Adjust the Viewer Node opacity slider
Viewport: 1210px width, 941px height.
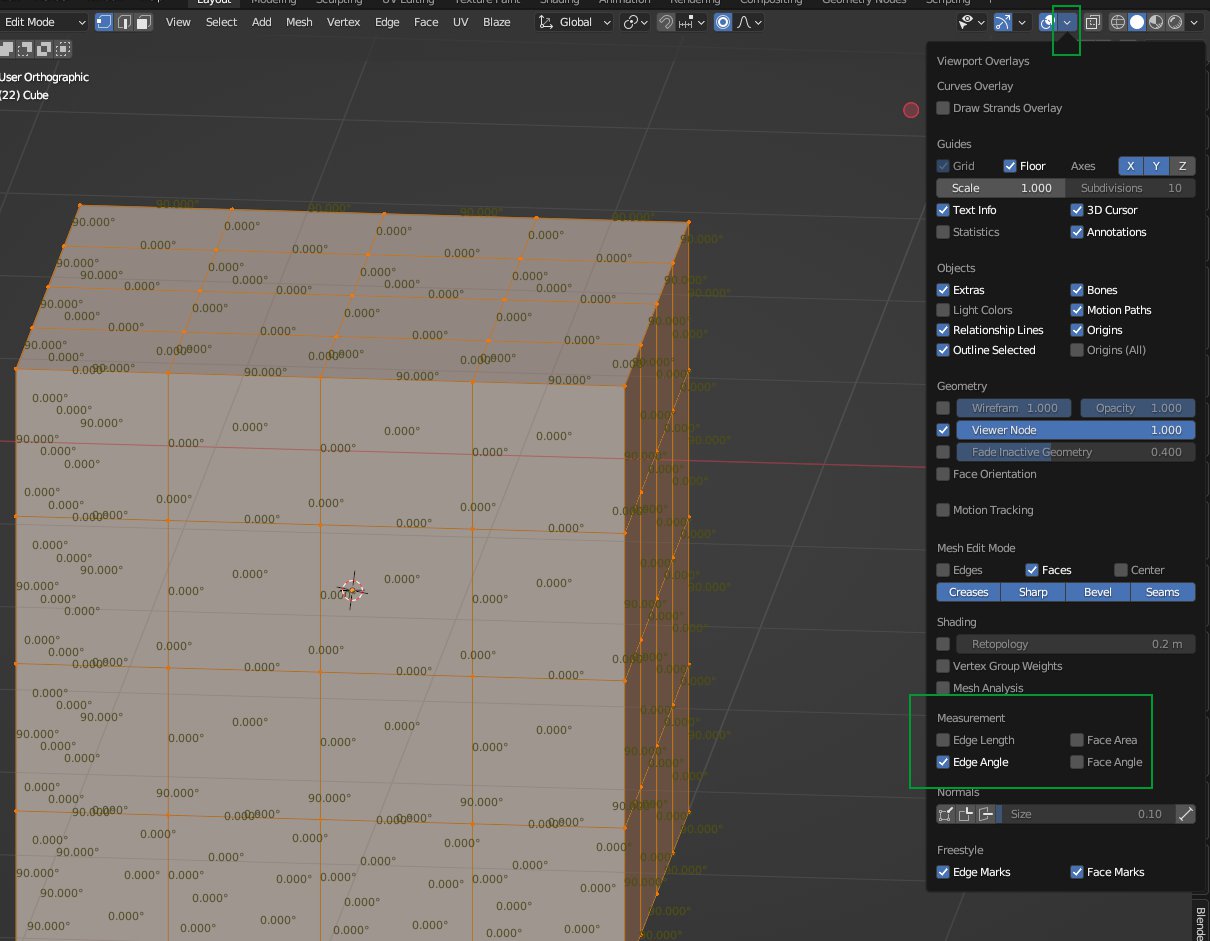(1075, 430)
